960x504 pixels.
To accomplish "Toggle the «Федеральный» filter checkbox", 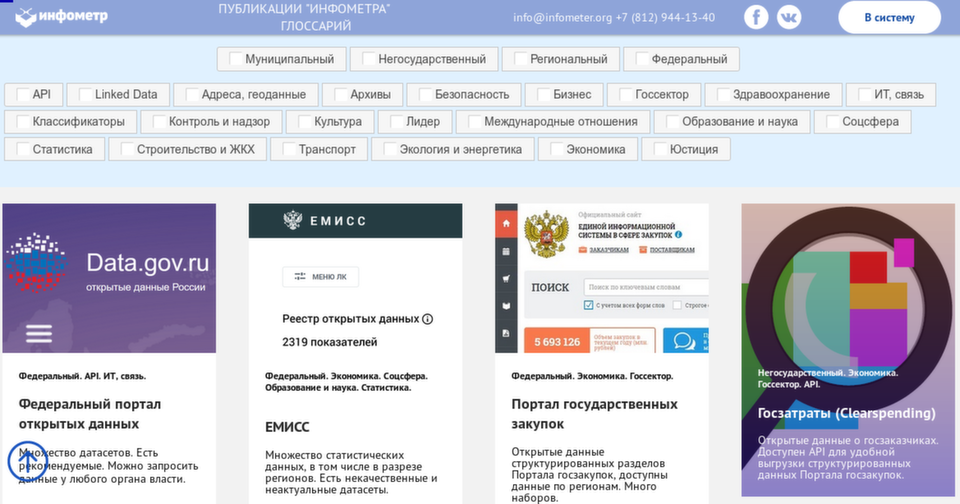I will (642, 59).
